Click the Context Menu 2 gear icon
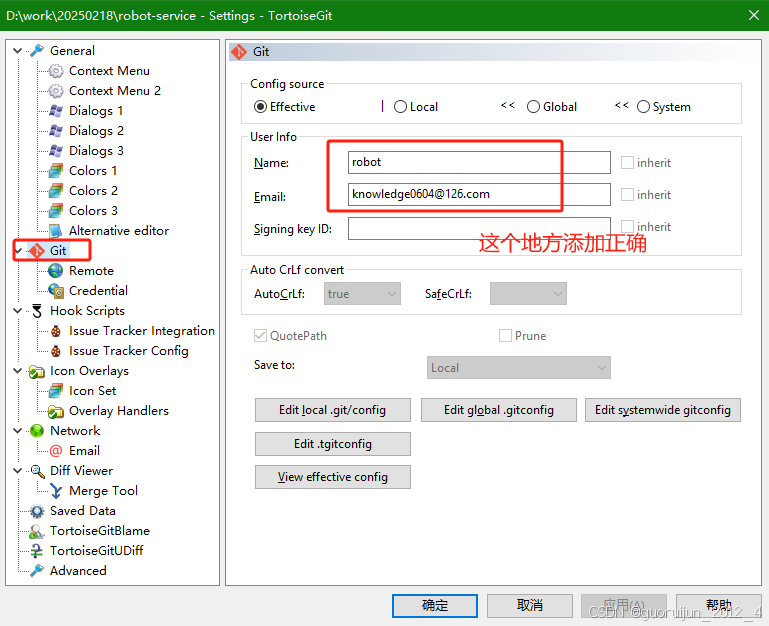769x626 pixels. [x=56, y=91]
